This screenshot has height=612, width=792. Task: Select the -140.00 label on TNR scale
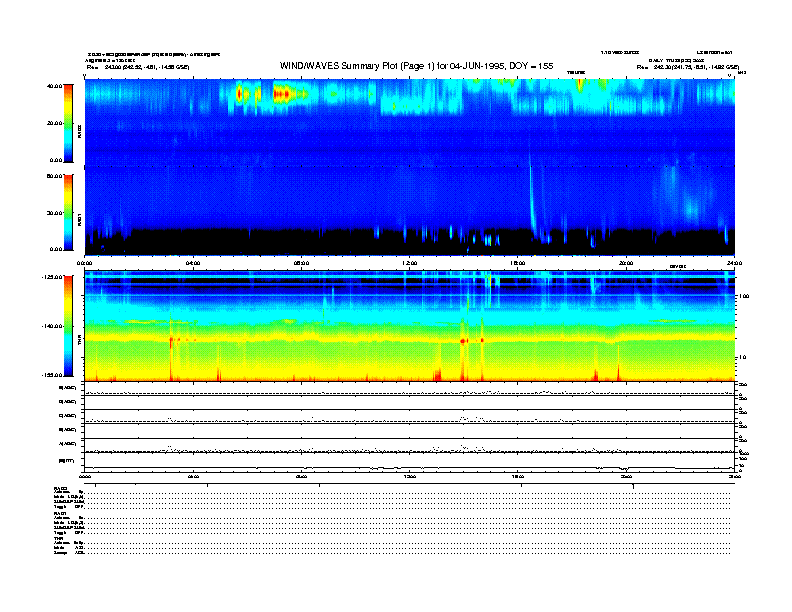point(53,326)
